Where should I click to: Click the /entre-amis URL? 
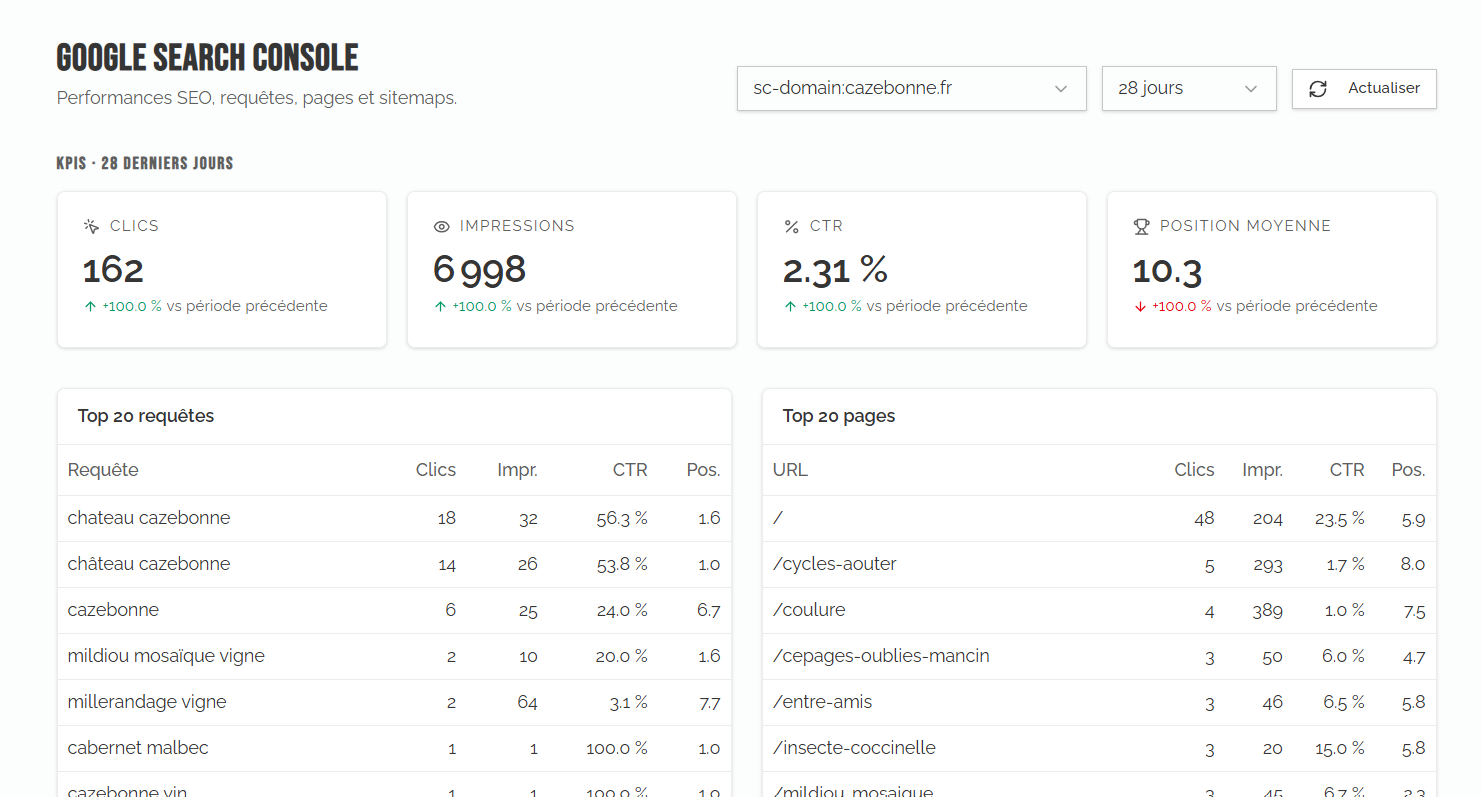coord(823,702)
